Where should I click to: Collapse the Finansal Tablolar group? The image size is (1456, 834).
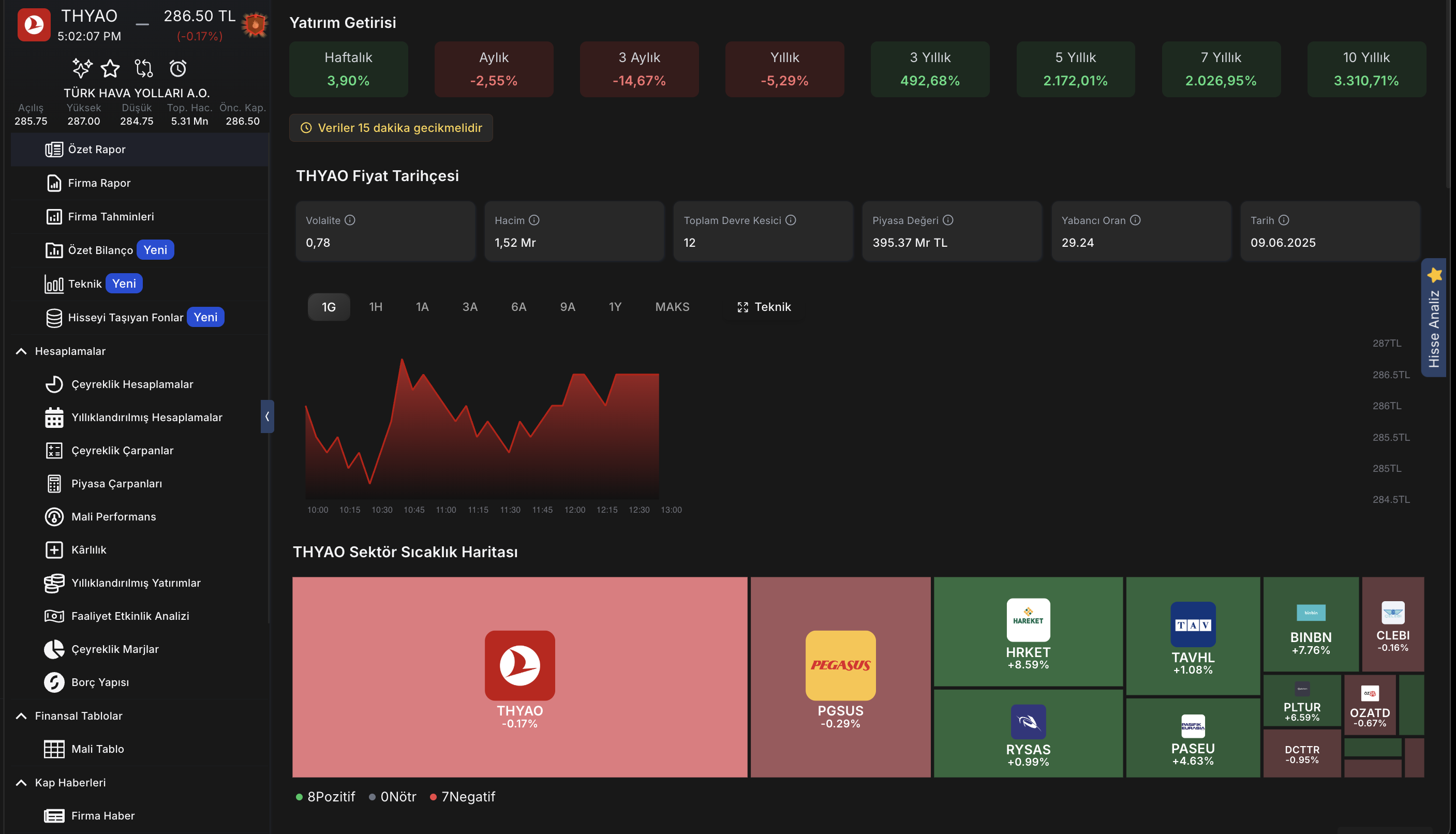pyautogui.click(x=21, y=716)
